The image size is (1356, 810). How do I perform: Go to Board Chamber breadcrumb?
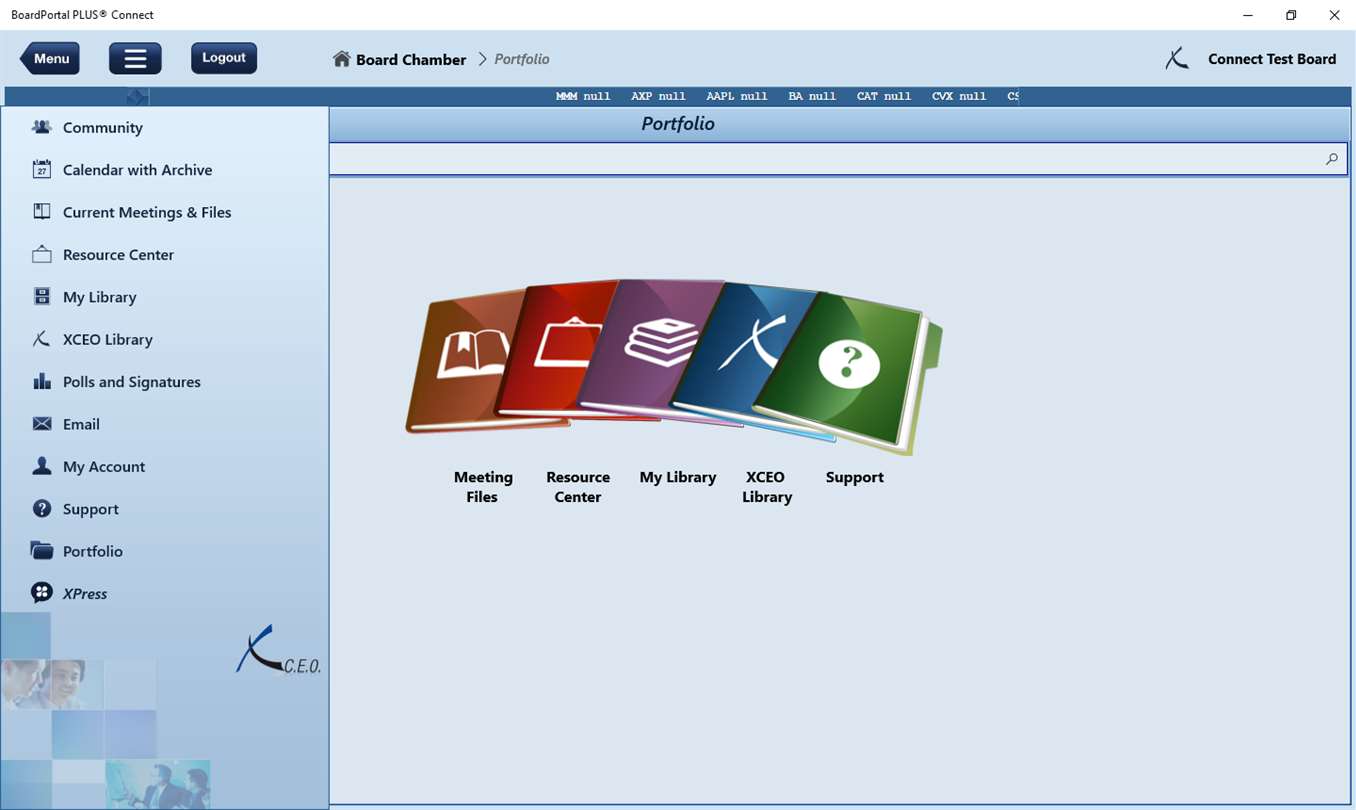(411, 59)
